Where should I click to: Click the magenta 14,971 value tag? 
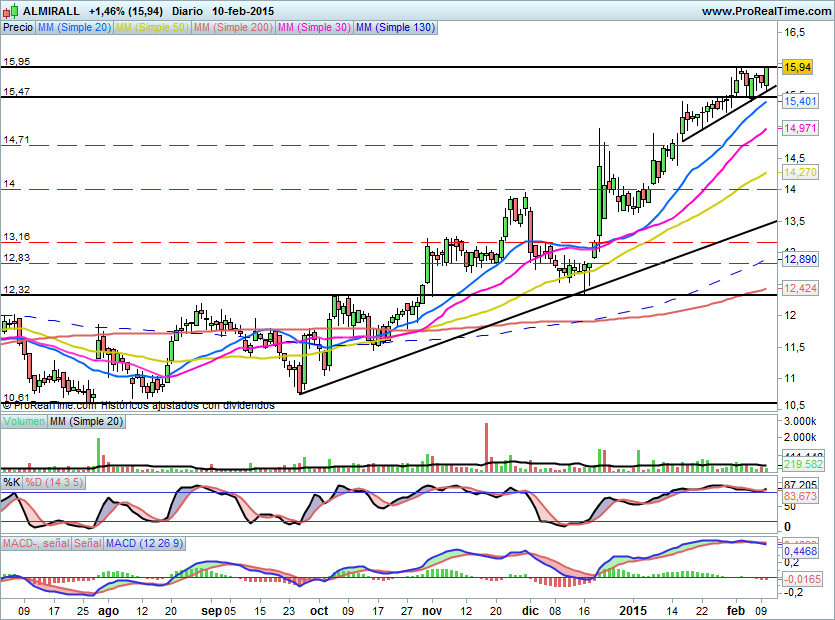(x=800, y=128)
